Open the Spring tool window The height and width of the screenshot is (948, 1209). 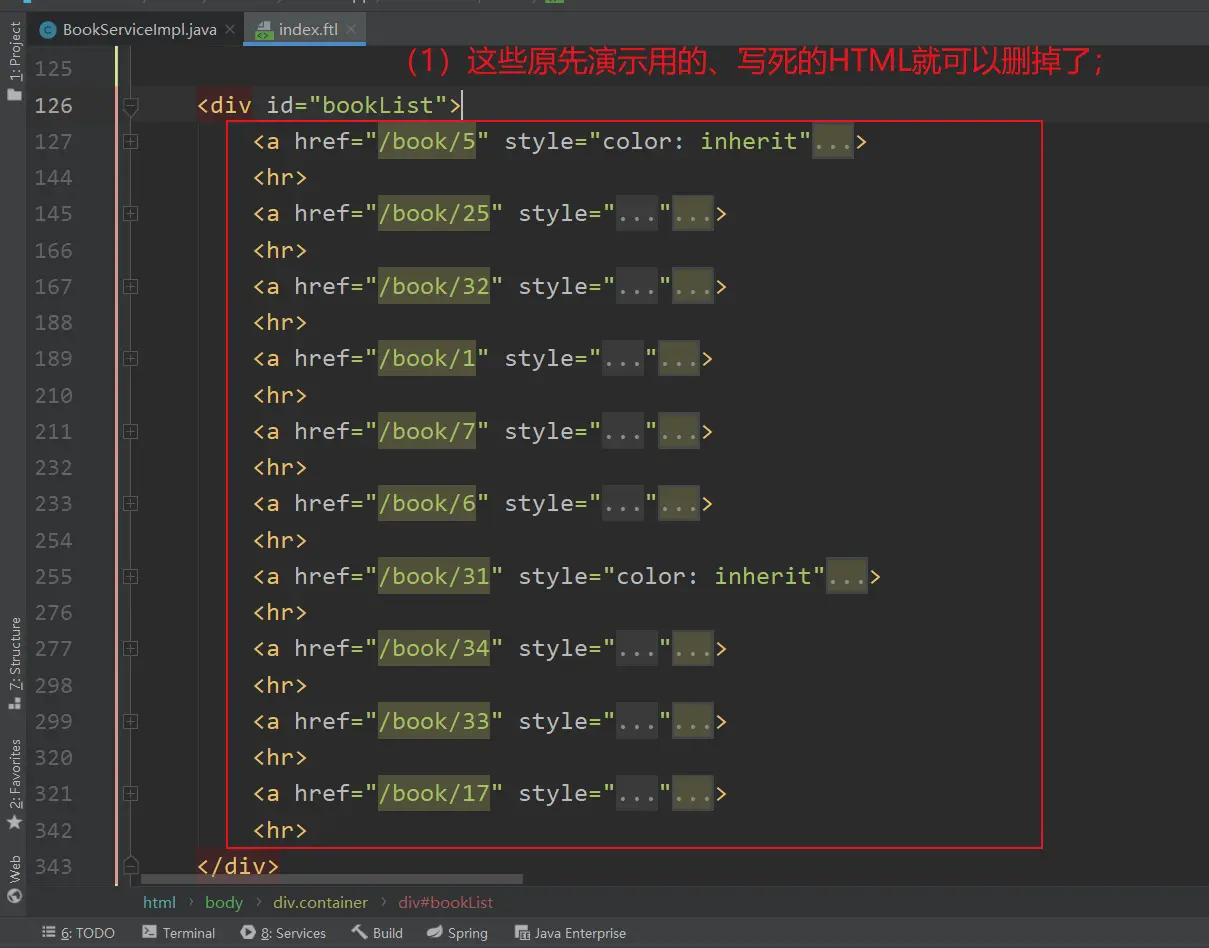point(457,933)
